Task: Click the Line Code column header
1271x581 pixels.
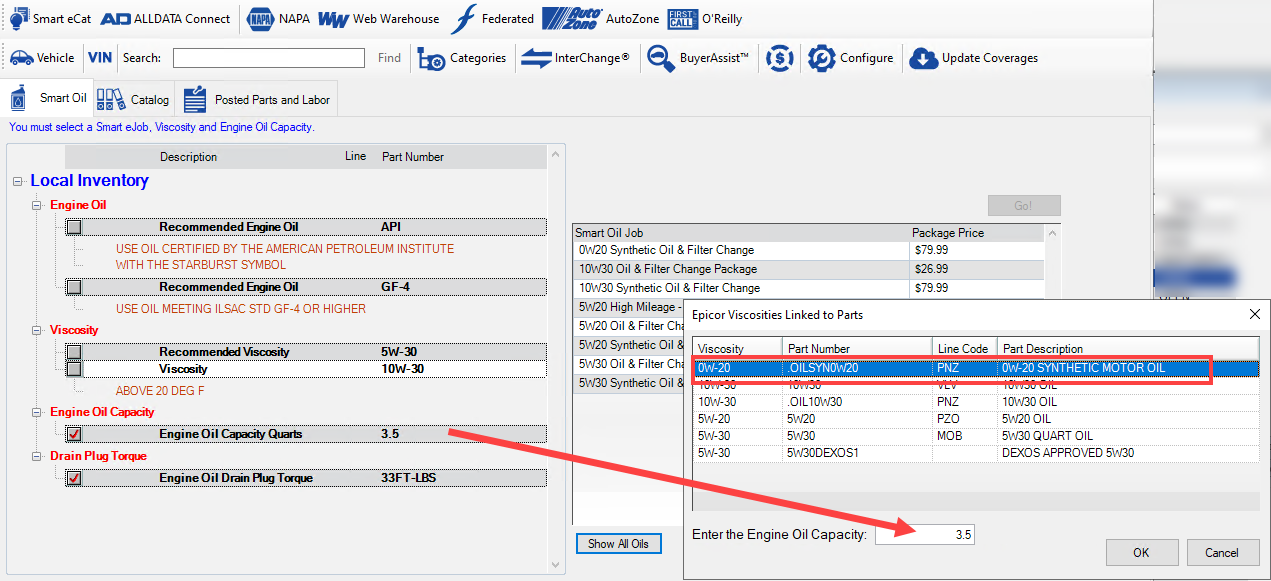Action: [x=965, y=349]
